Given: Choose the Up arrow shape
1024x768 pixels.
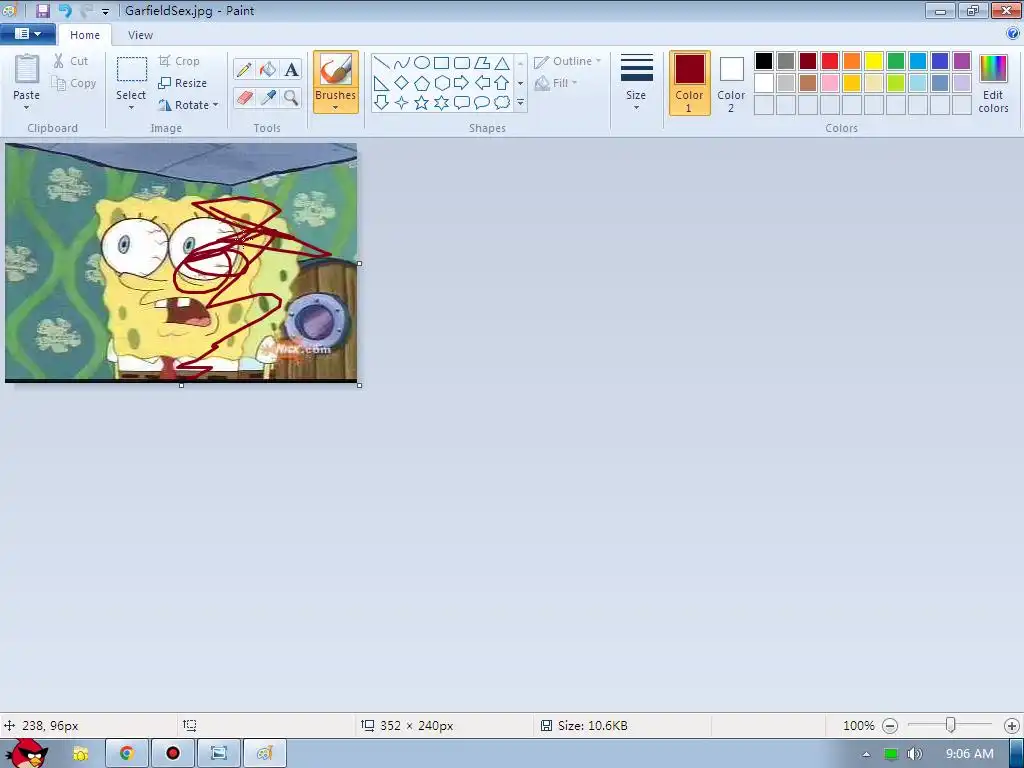Looking at the screenshot, I should click(x=502, y=83).
